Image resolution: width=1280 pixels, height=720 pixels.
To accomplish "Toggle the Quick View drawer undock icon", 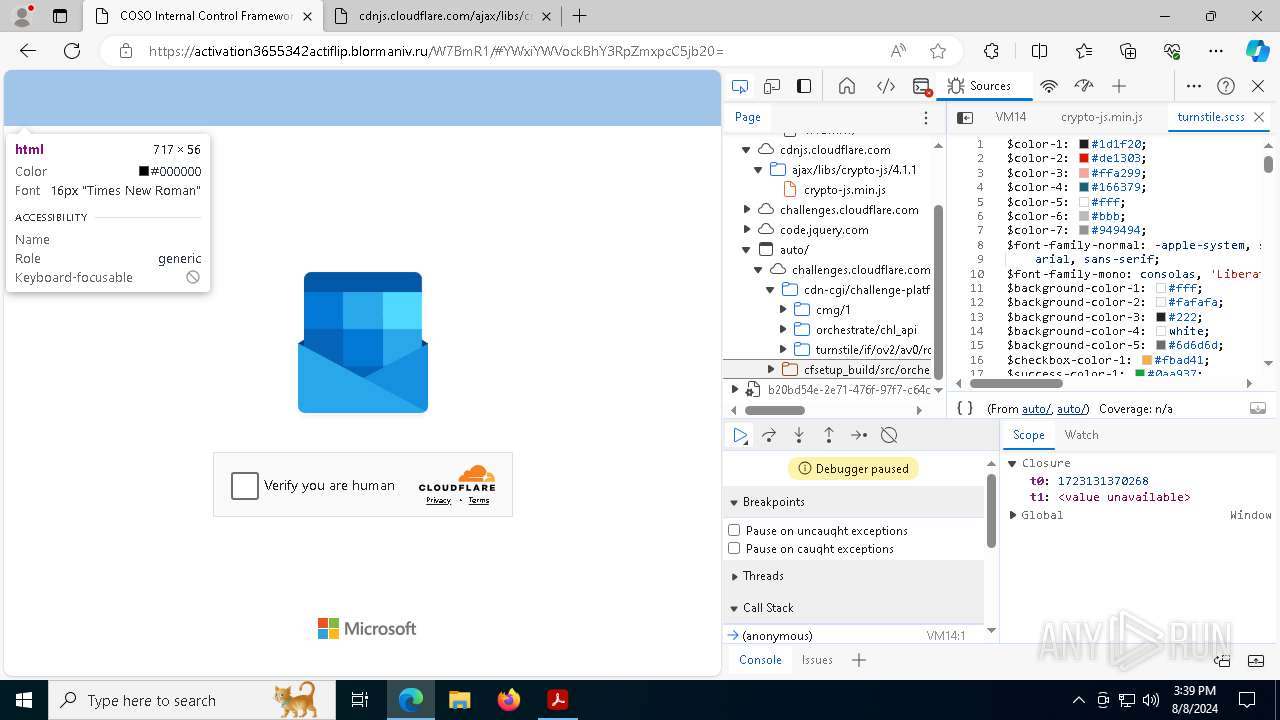I will (x=1222, y=660).
